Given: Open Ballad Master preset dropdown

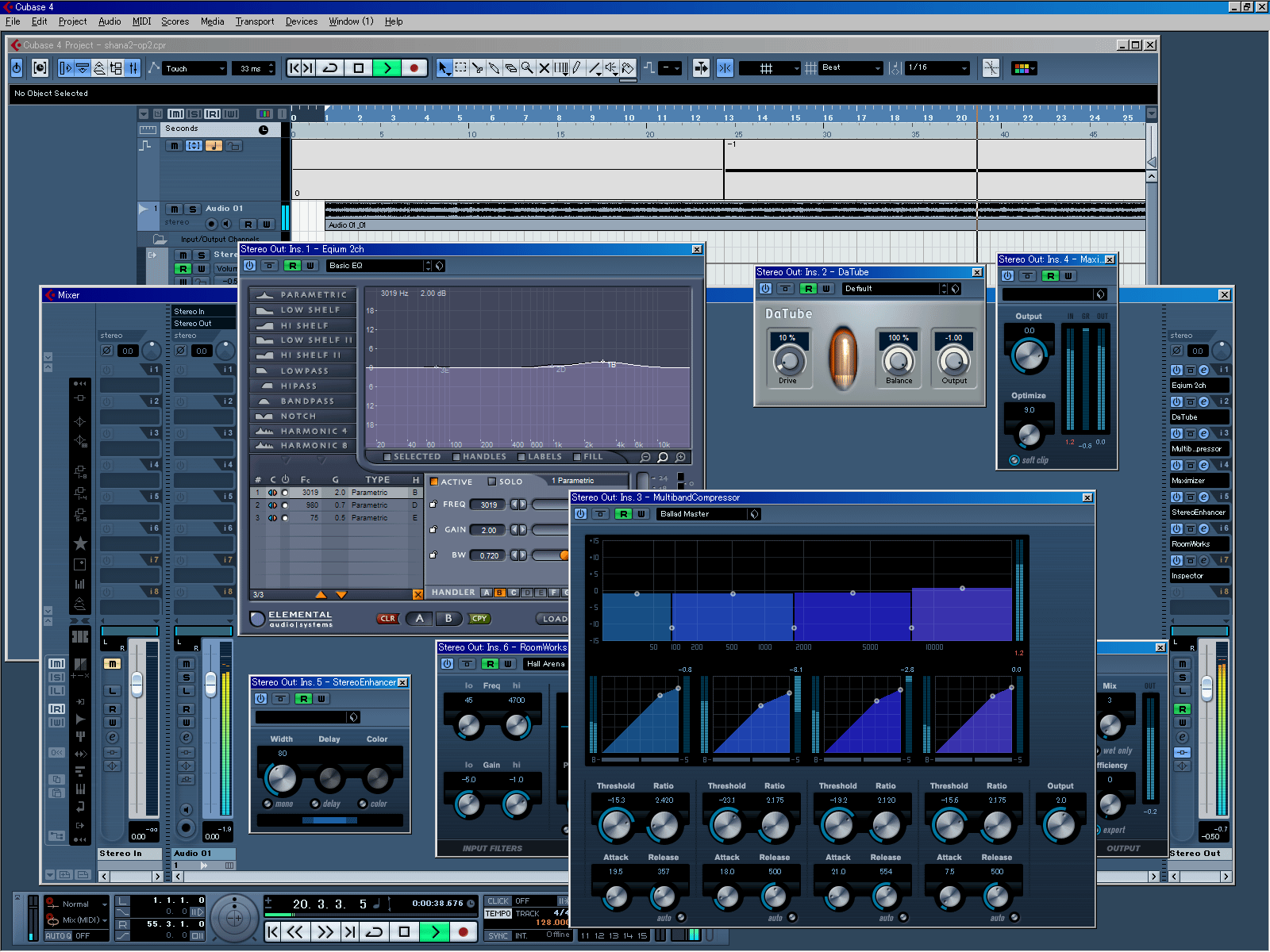Looking at the screenshot, I should 702,514.
